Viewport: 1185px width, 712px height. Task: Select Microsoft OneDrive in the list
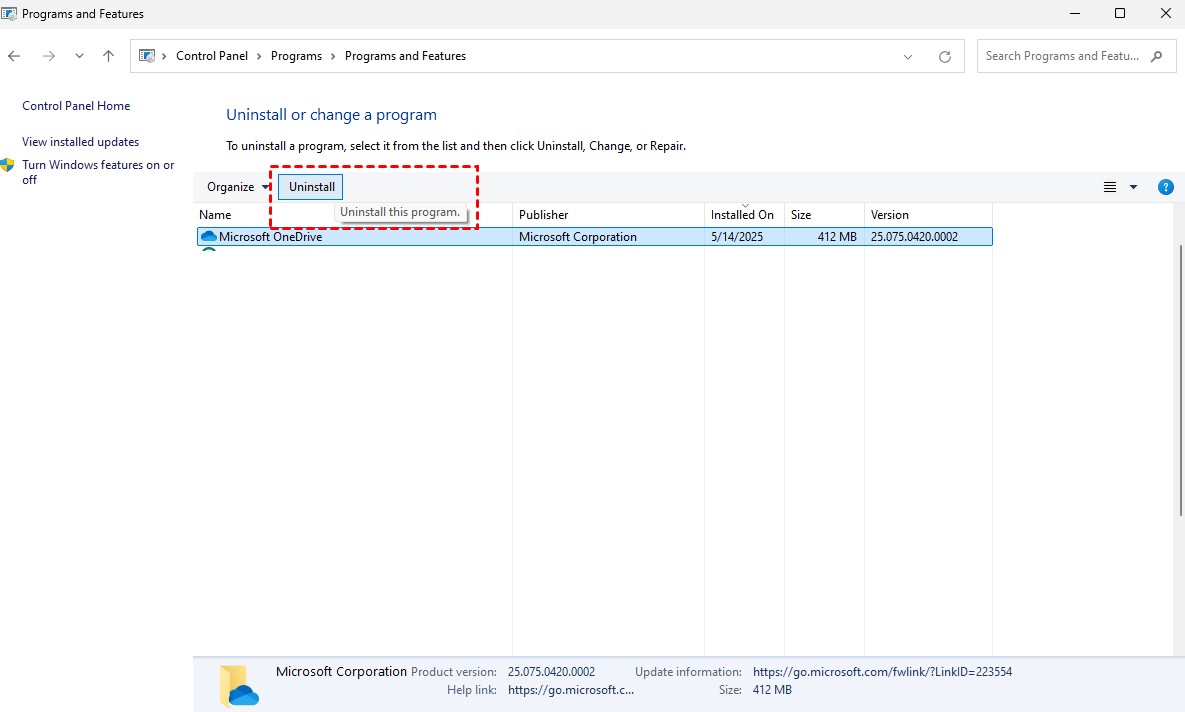point(594,237)
